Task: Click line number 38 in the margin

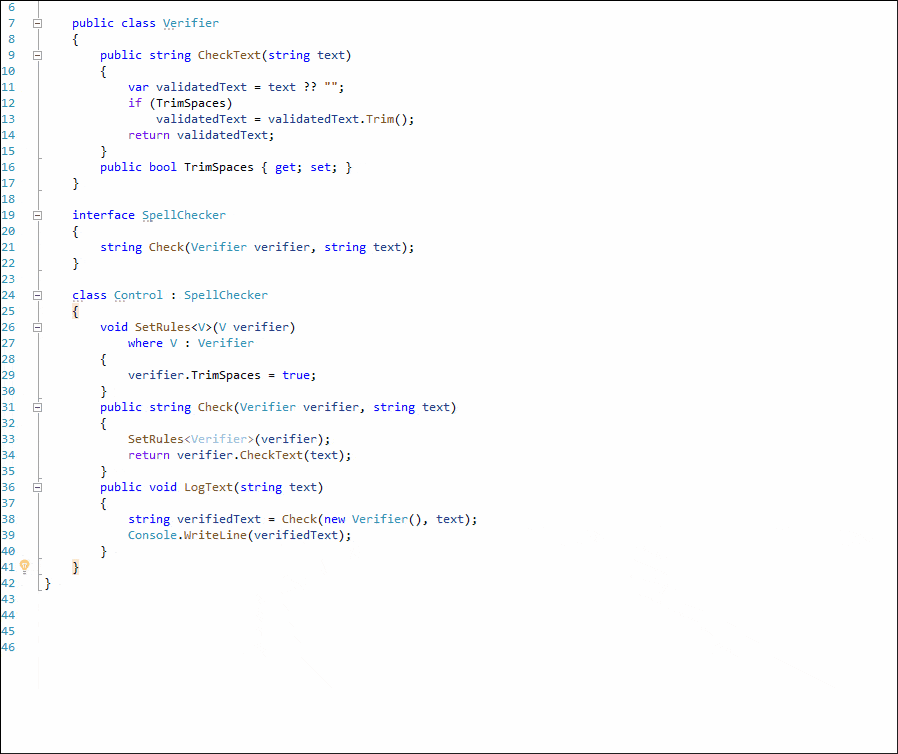Action: coord(9,518)
